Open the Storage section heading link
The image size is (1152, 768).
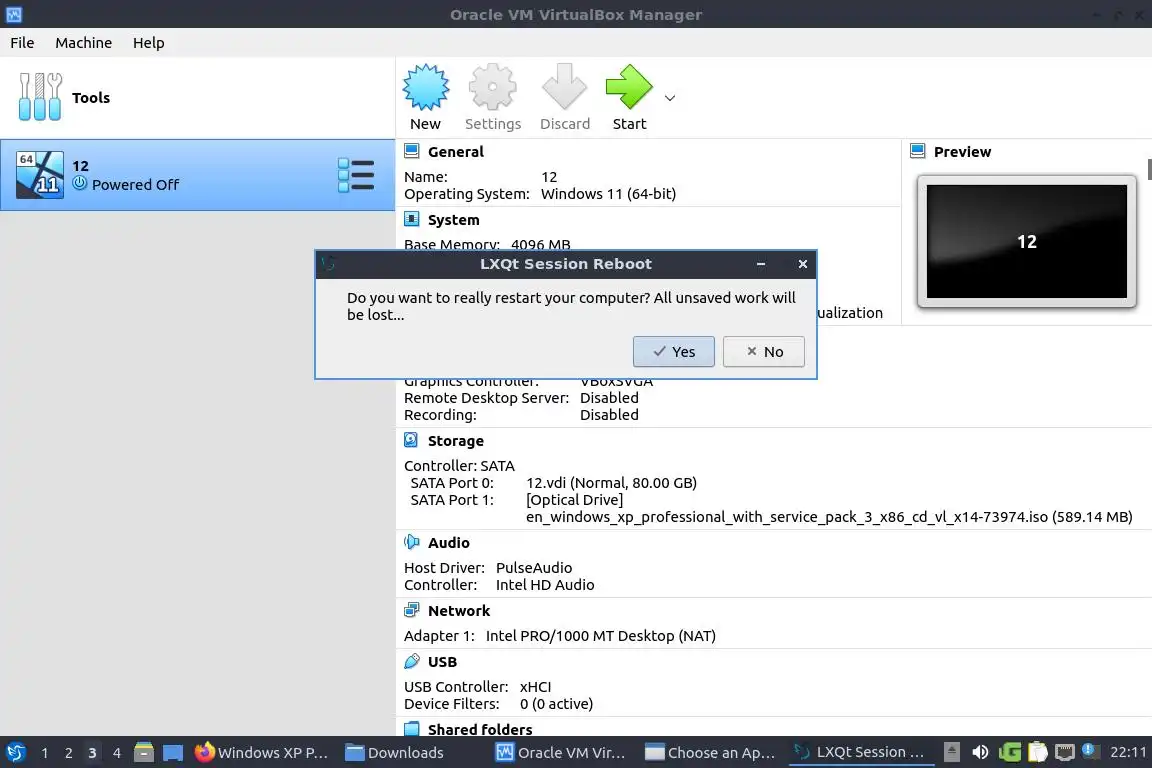tap(456, 441)
